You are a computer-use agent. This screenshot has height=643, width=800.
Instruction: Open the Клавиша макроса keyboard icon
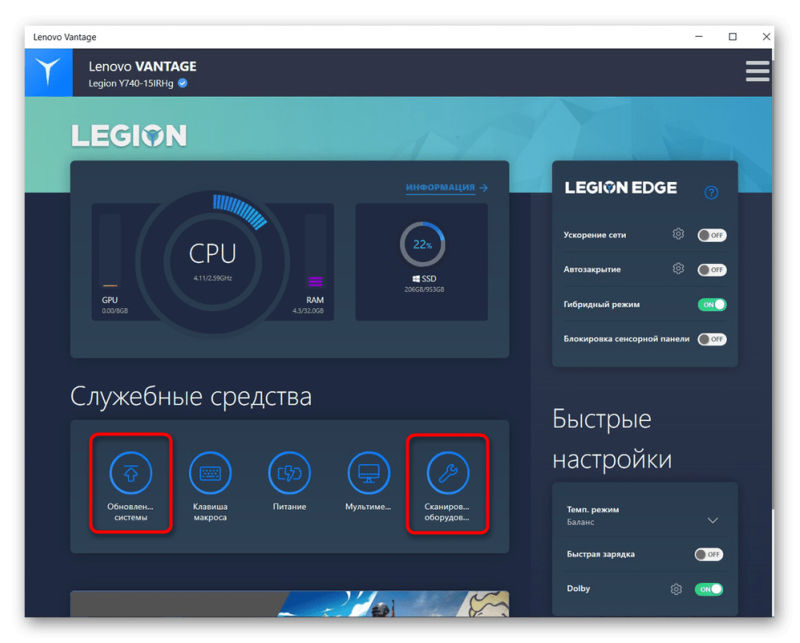[210, 473]
